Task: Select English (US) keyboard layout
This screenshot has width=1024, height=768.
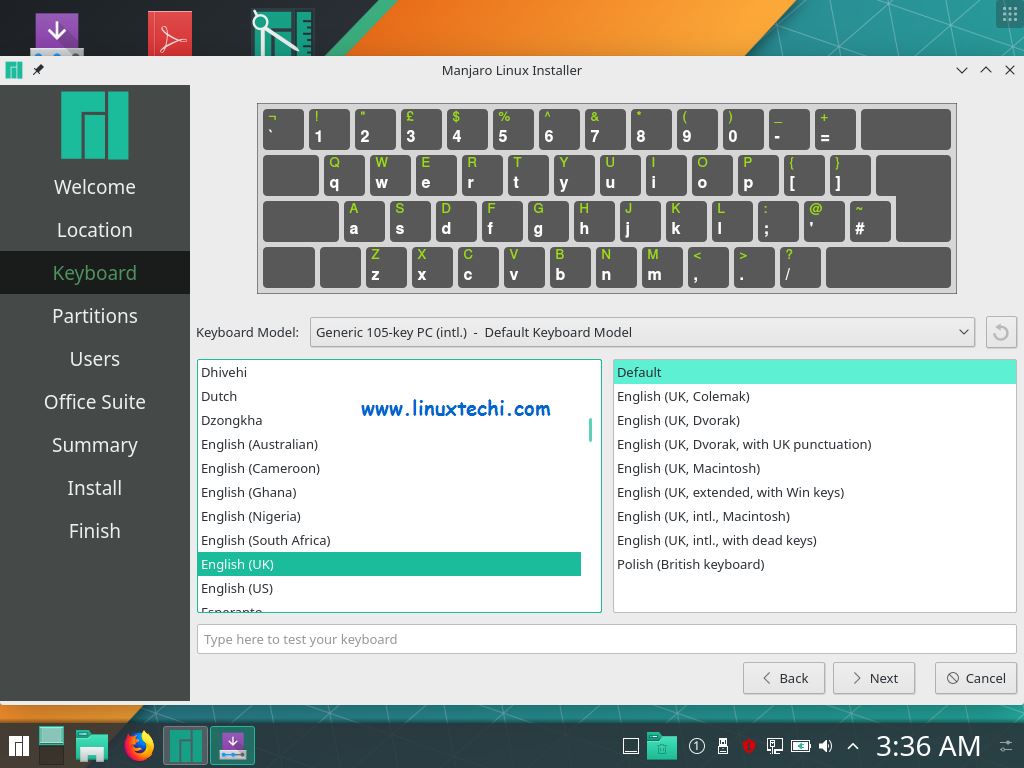Action: pyautogui.click(x=237, y=588)
